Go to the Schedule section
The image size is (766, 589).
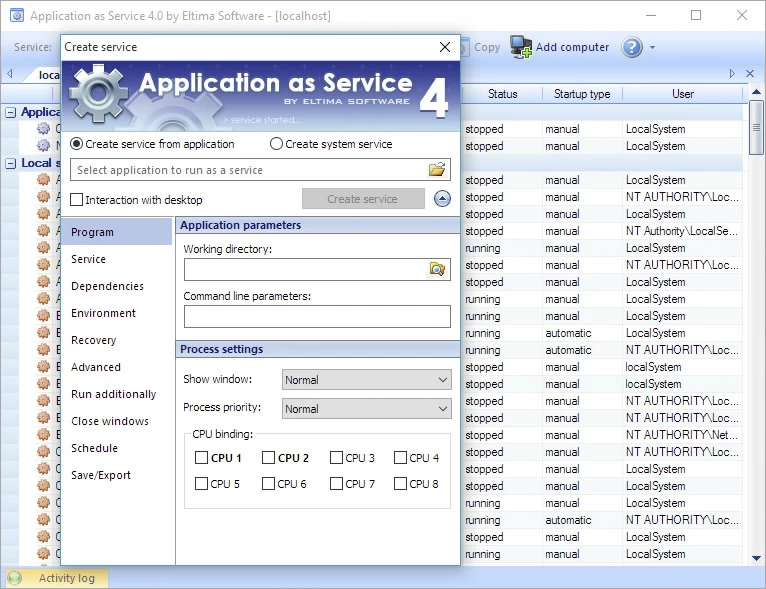coord(94,448)
